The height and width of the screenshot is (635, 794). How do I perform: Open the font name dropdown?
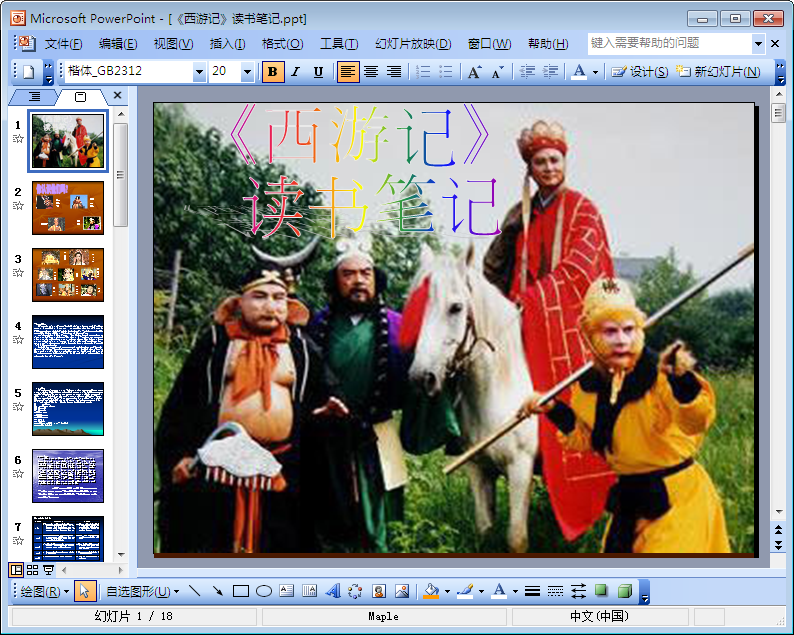pyautogui.click(x=199, y=72)
